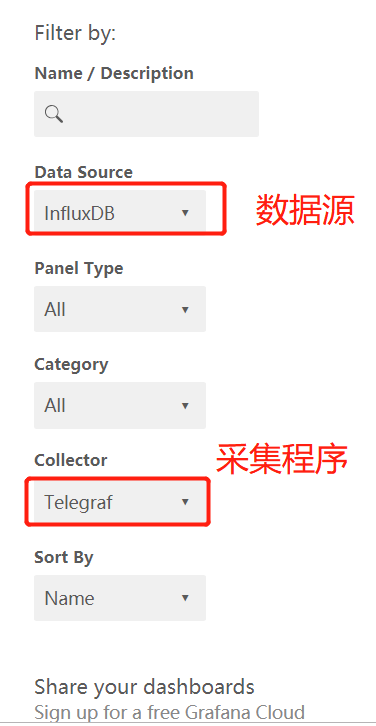This screenshot has width=376, height=726.
Task: Click the arrow beside Name in Sort By
Action: (185, 598)
